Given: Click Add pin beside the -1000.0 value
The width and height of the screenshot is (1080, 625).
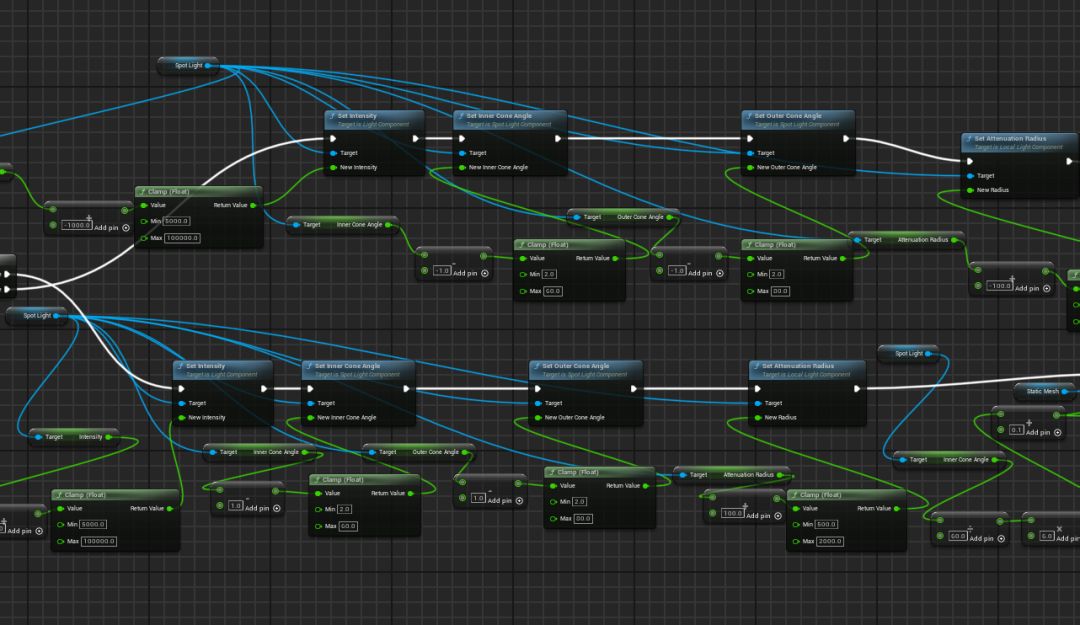Looking at the screenshot, I should coord(112,227).
